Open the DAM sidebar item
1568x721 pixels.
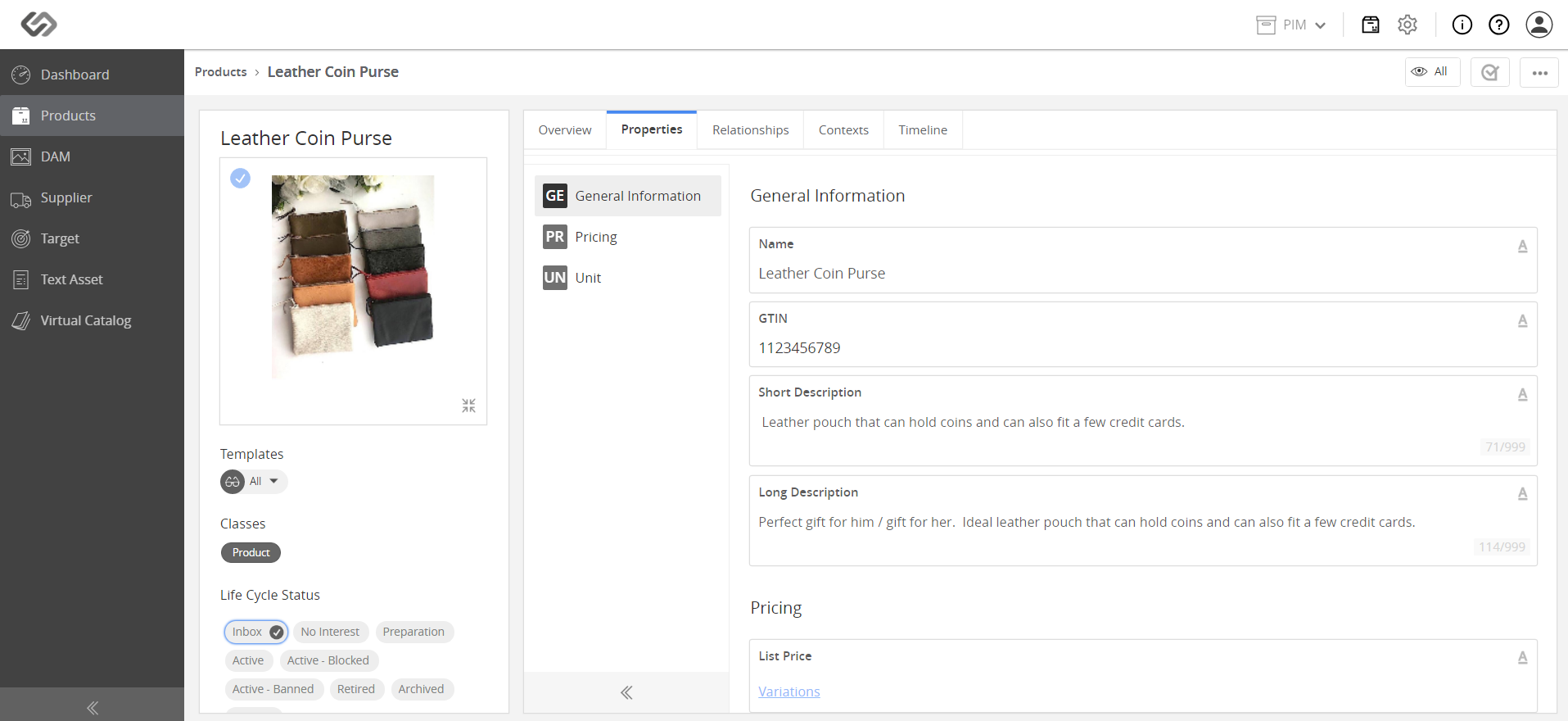click(x=92, y=156)
